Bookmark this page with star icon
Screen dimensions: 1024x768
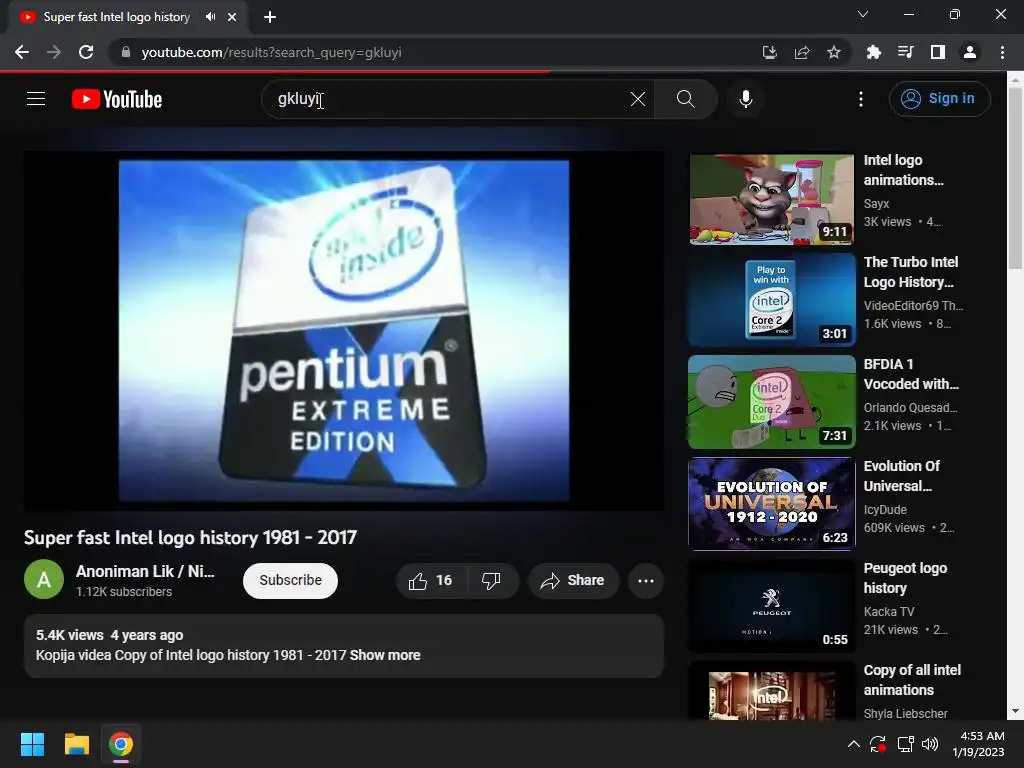click(834, 52)
